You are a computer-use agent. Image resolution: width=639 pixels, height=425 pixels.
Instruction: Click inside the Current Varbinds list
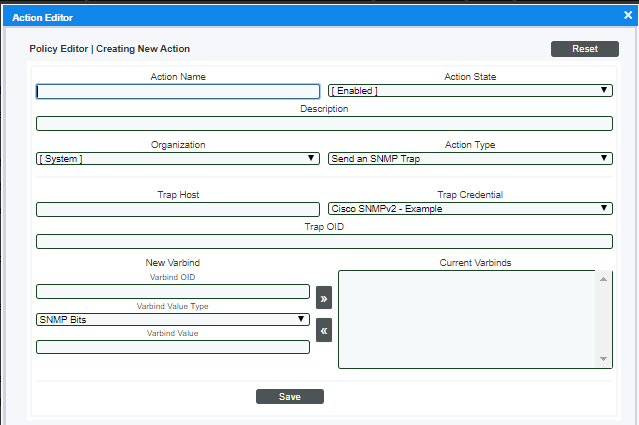pos(466,319)
